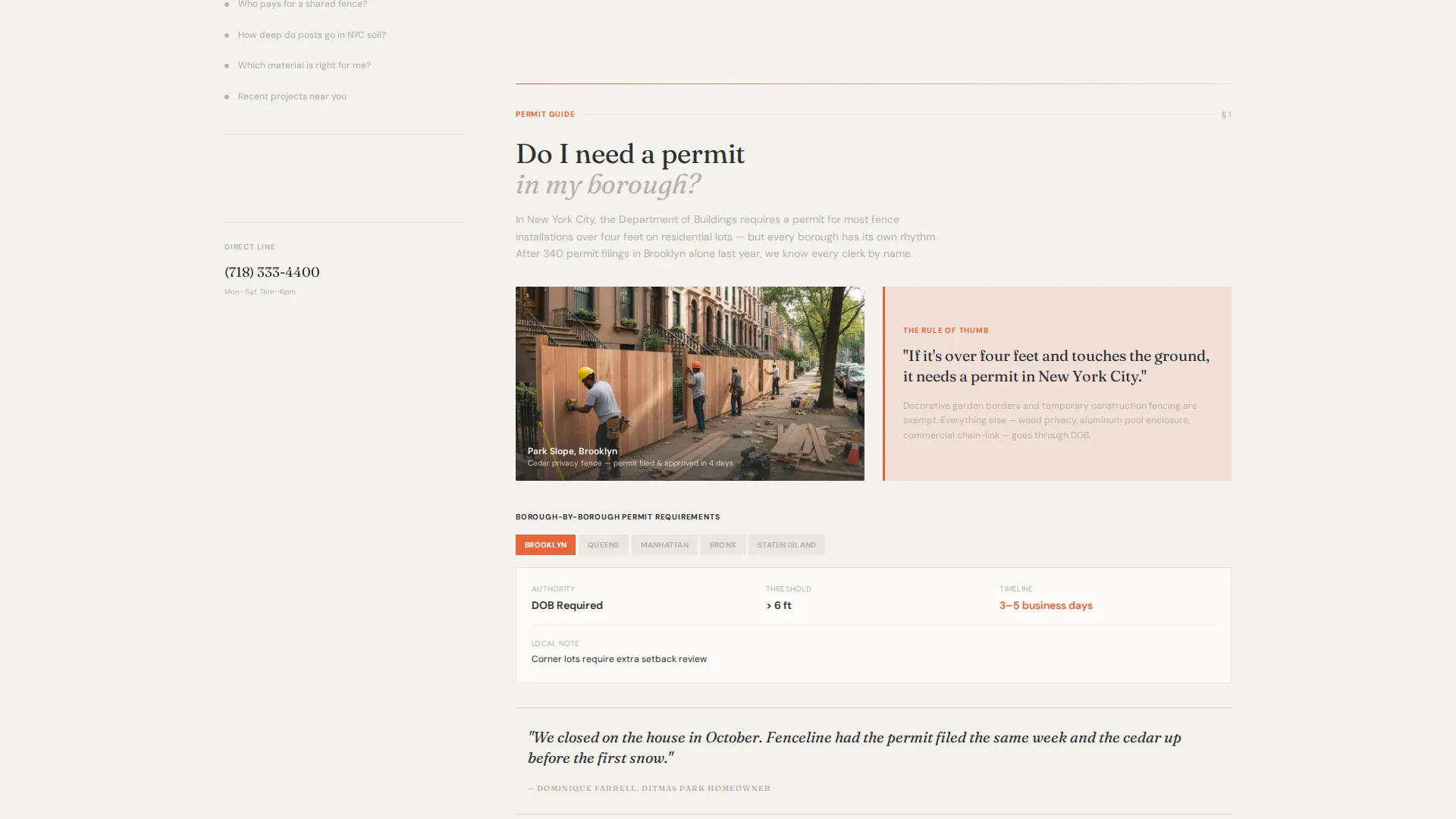This screenshot has height=819, width=1456.
Task: Click the 'If it's over four feet' rule quote
Action: [1056, 366]
